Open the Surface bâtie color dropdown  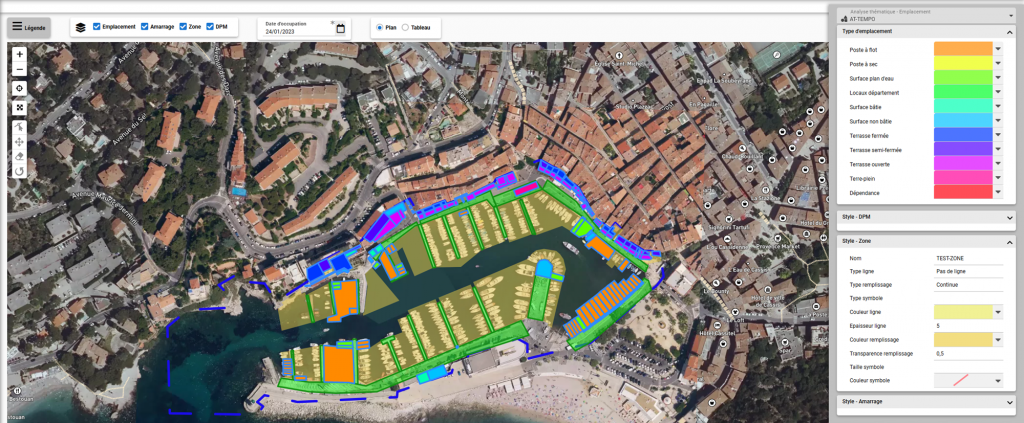(998, 106)
